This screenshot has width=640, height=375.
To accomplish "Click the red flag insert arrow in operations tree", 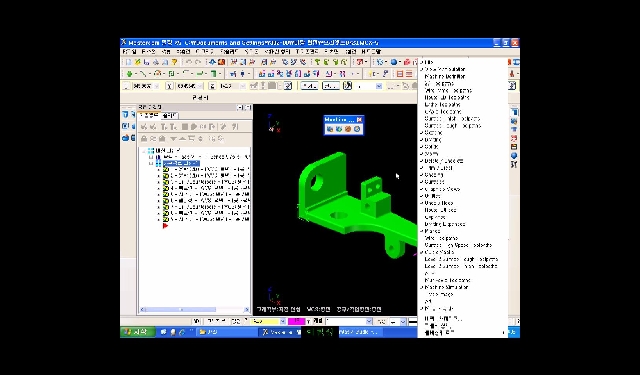I will tap(165, 226).
